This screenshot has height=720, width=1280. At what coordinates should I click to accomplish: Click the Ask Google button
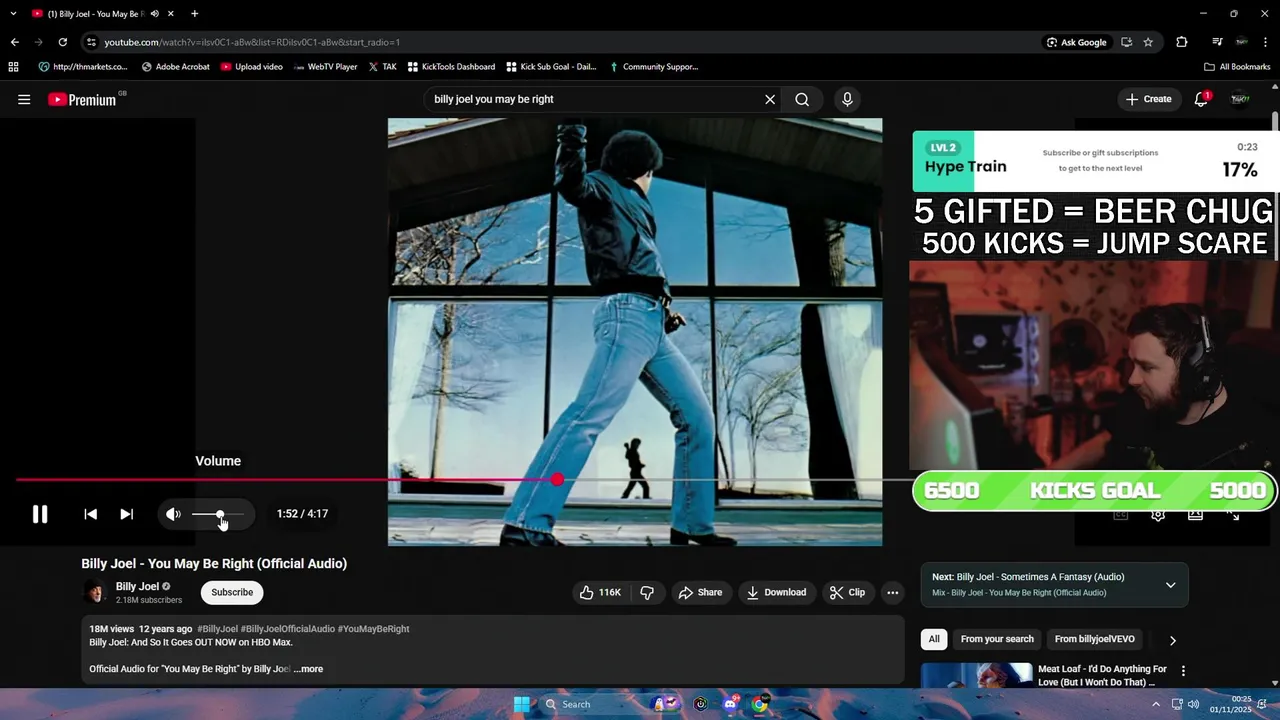pos(1077,42)
